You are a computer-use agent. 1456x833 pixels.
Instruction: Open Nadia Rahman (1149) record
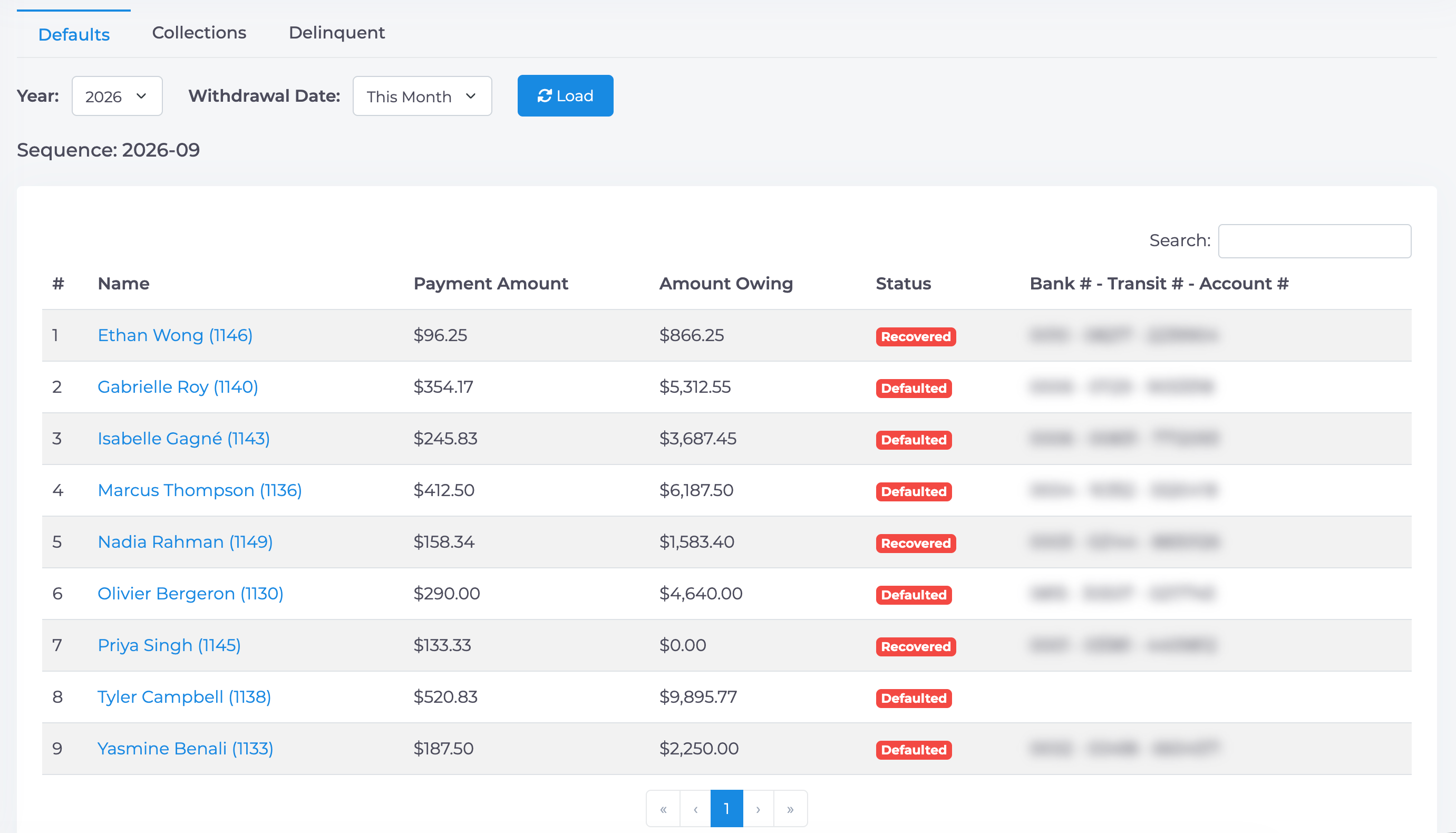pyautogui.click(x=185, y=542)
